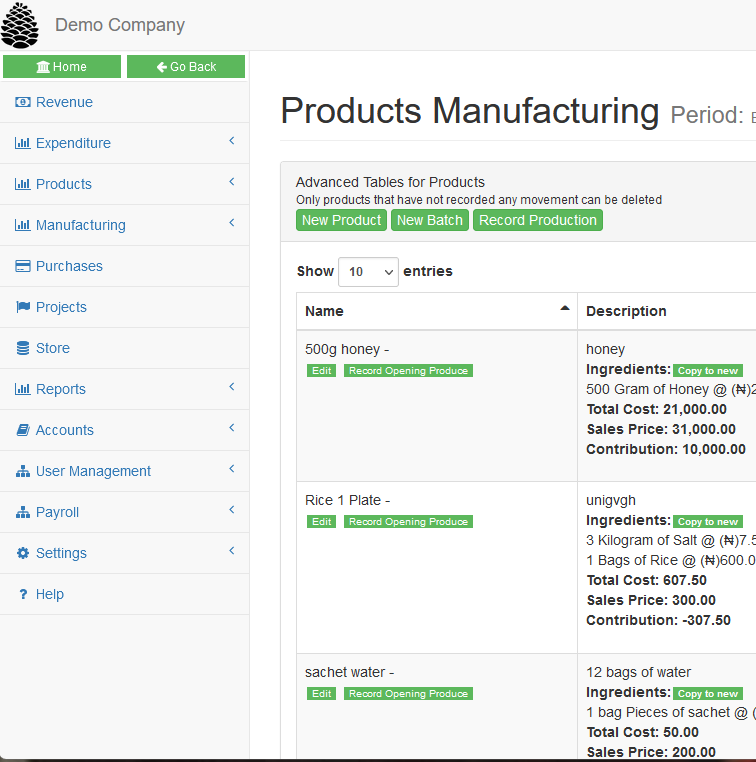756x762 pixels.
Task: Expand the Reports submenu chevron
Action: [231, 388]
